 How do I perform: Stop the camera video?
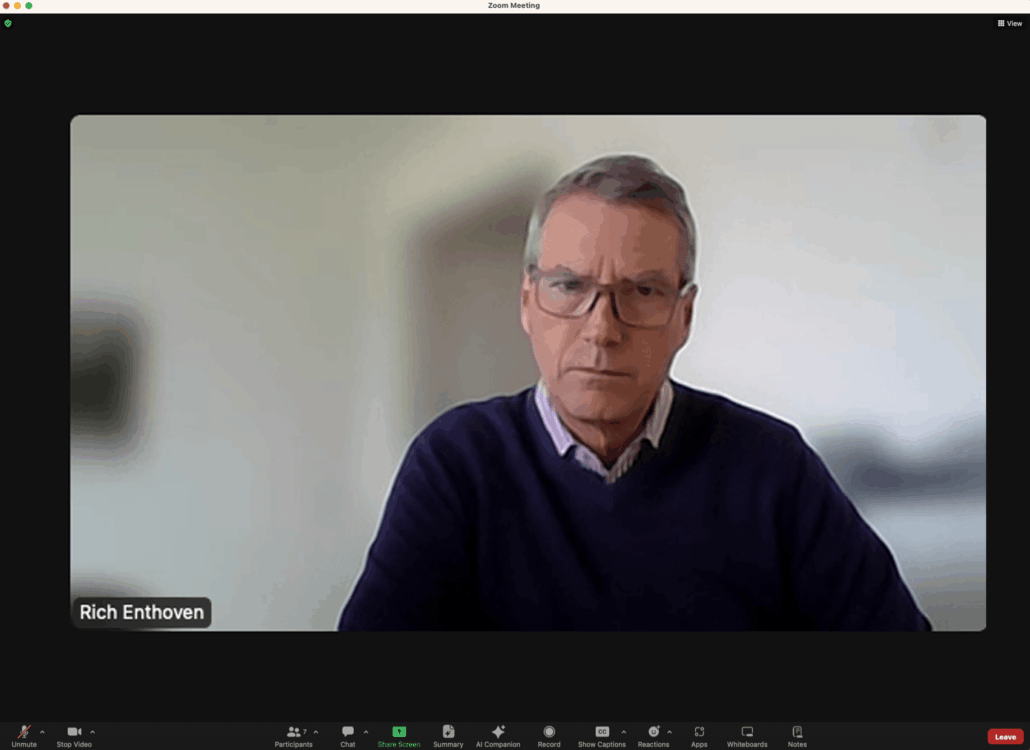[x=74, y=734]
